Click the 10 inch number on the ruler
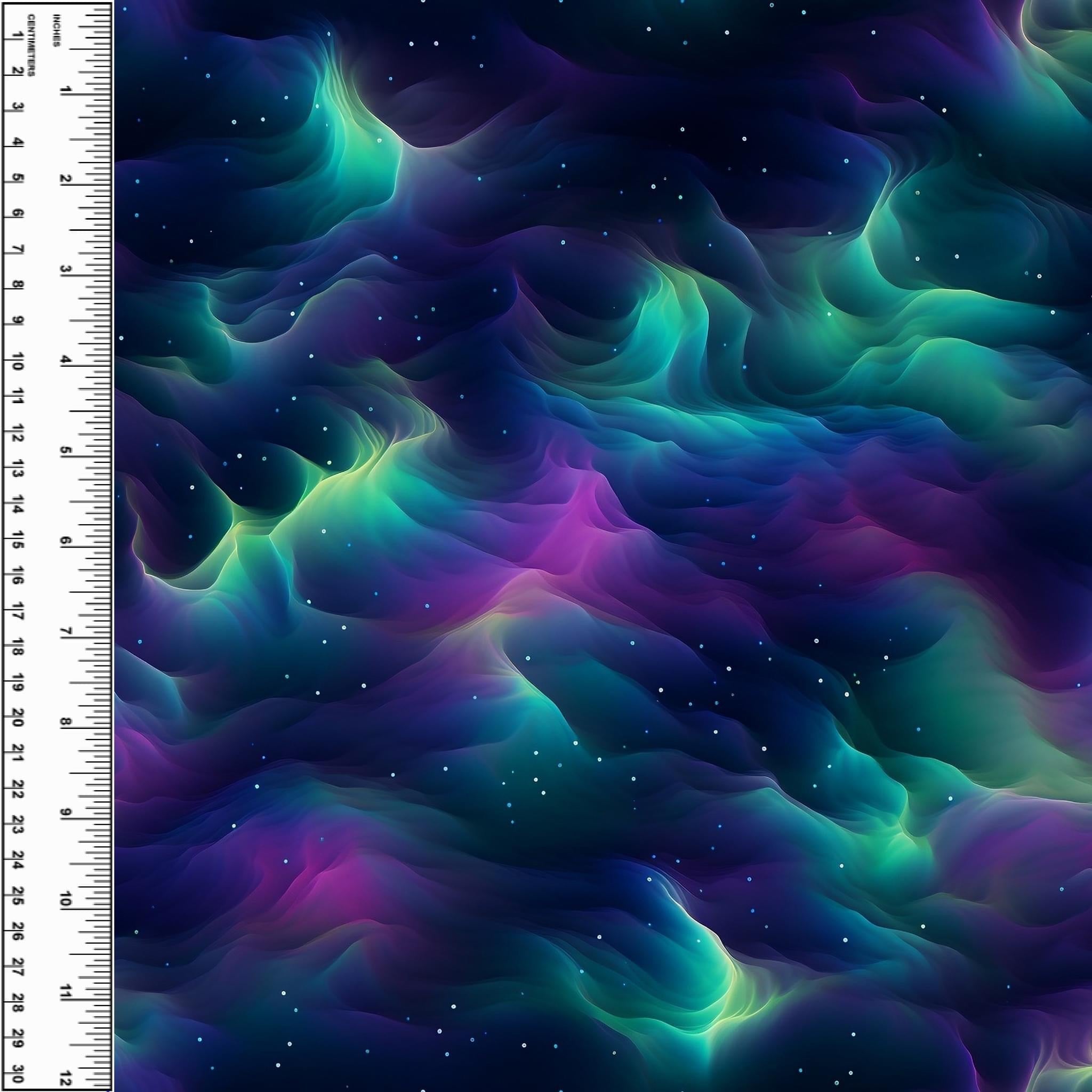Screen dimensions: 1092x1092 click(65, 900)
